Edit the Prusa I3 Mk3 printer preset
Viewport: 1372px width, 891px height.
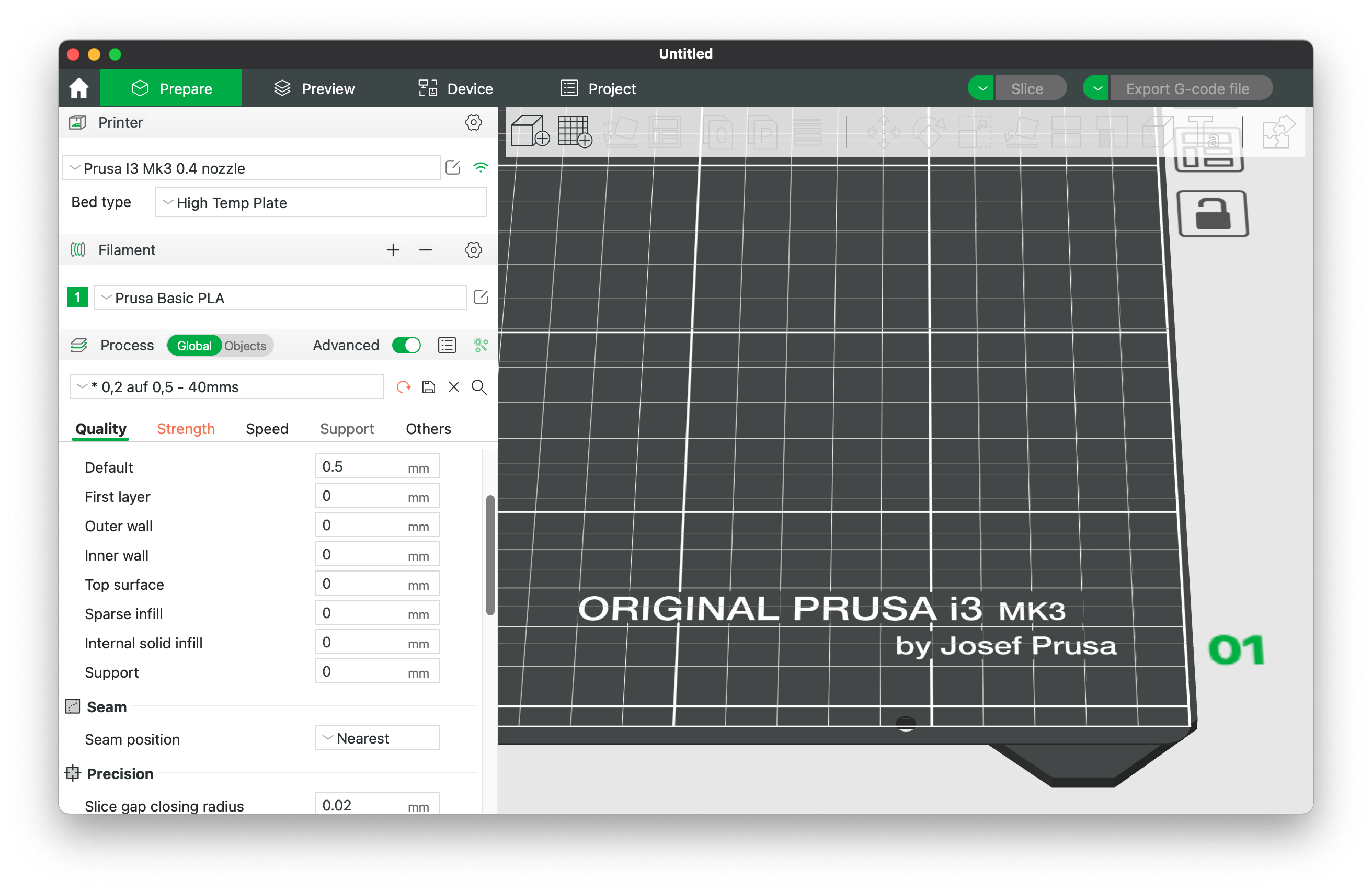[453, 168]
